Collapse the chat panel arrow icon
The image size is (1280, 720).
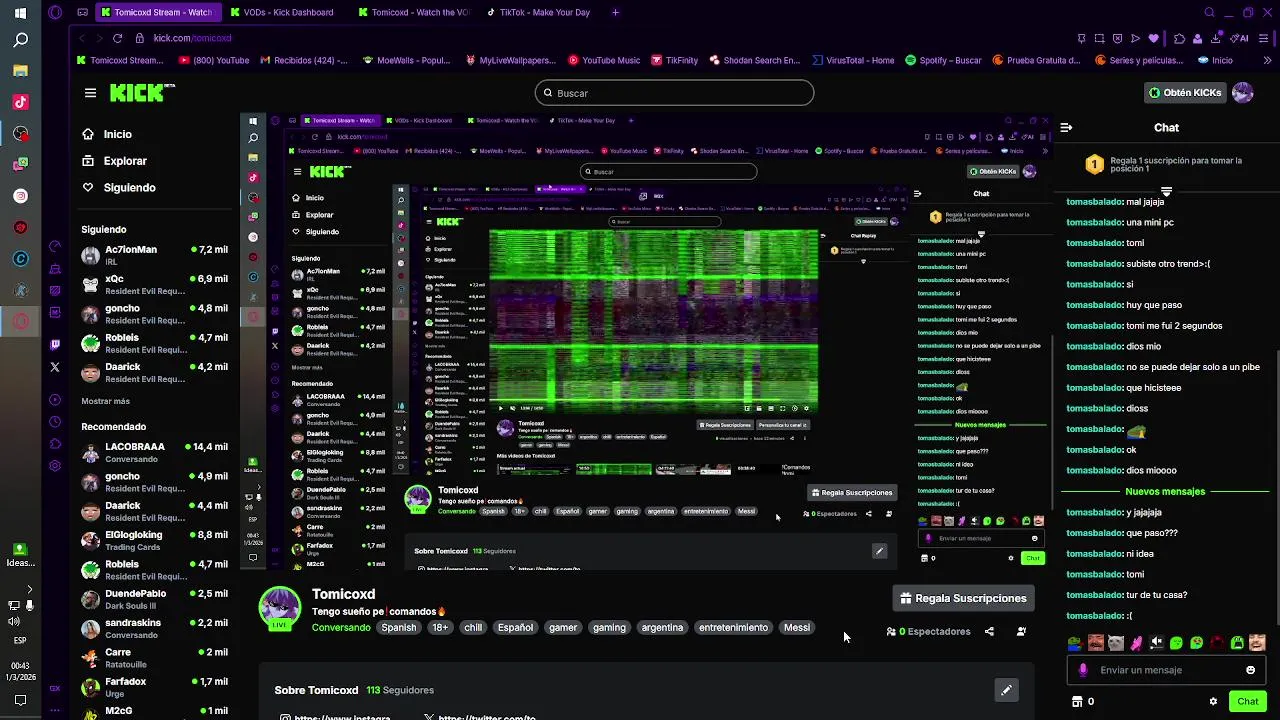[1066, 128]
